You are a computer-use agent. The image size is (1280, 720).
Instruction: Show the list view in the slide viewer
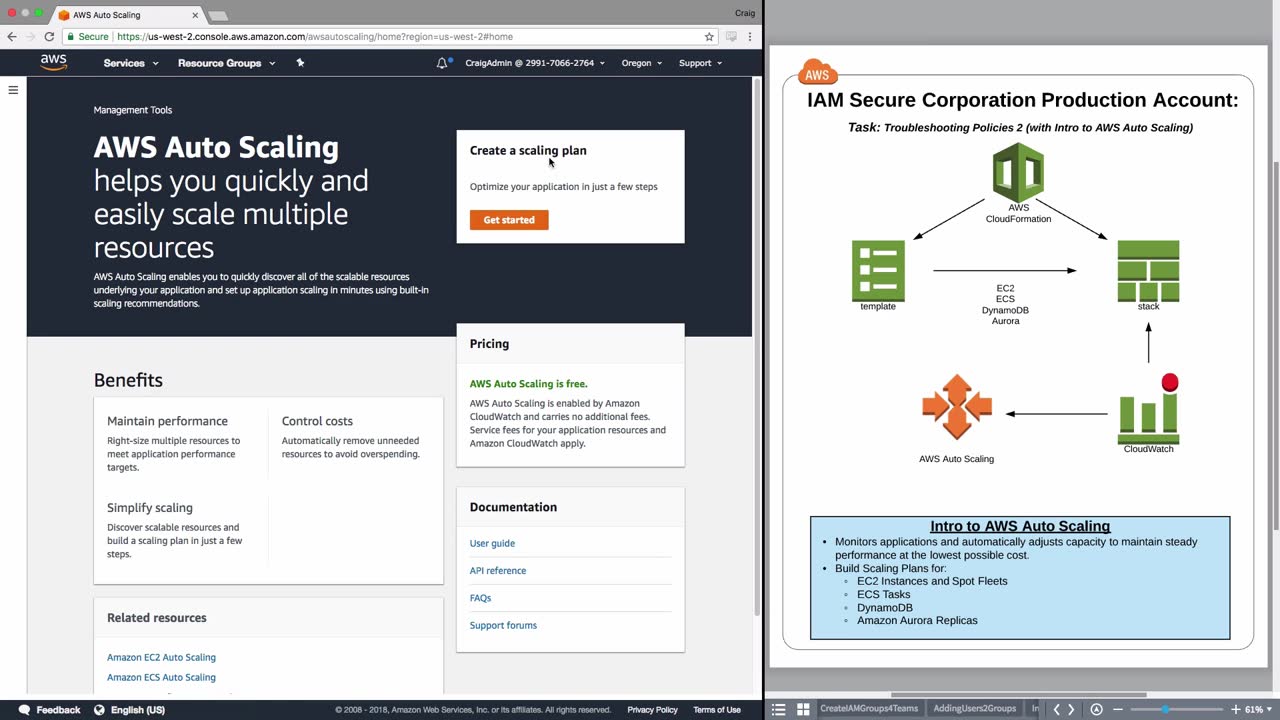[x=779, y=709]
